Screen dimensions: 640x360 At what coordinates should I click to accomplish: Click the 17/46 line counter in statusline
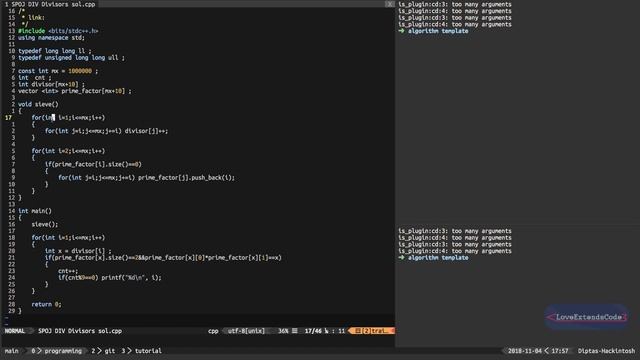[313, 331]
